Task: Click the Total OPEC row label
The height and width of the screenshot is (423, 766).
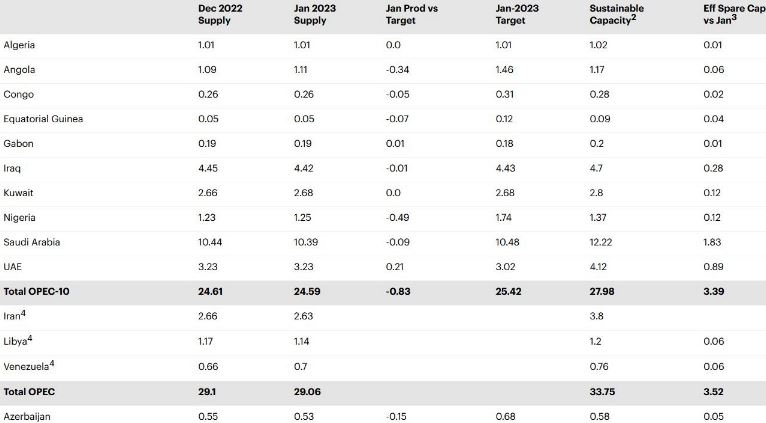Action: (29, 392)
